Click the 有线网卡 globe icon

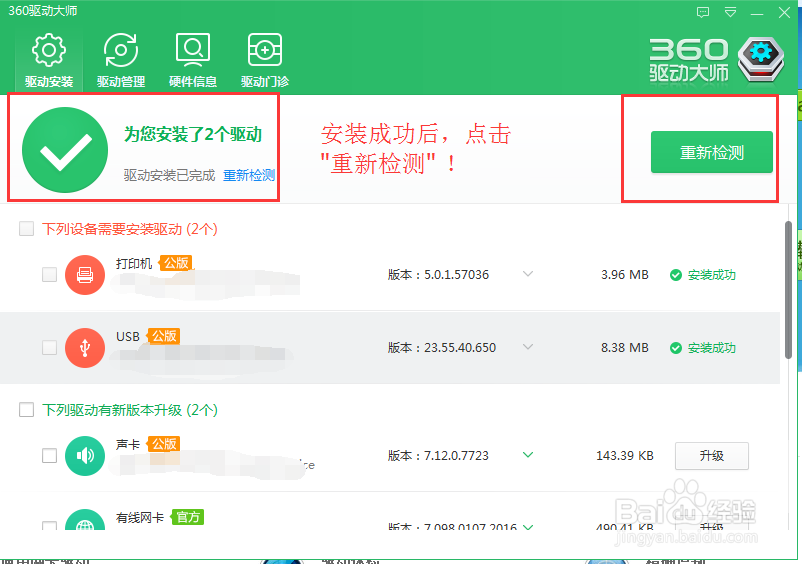click(85, 520)
